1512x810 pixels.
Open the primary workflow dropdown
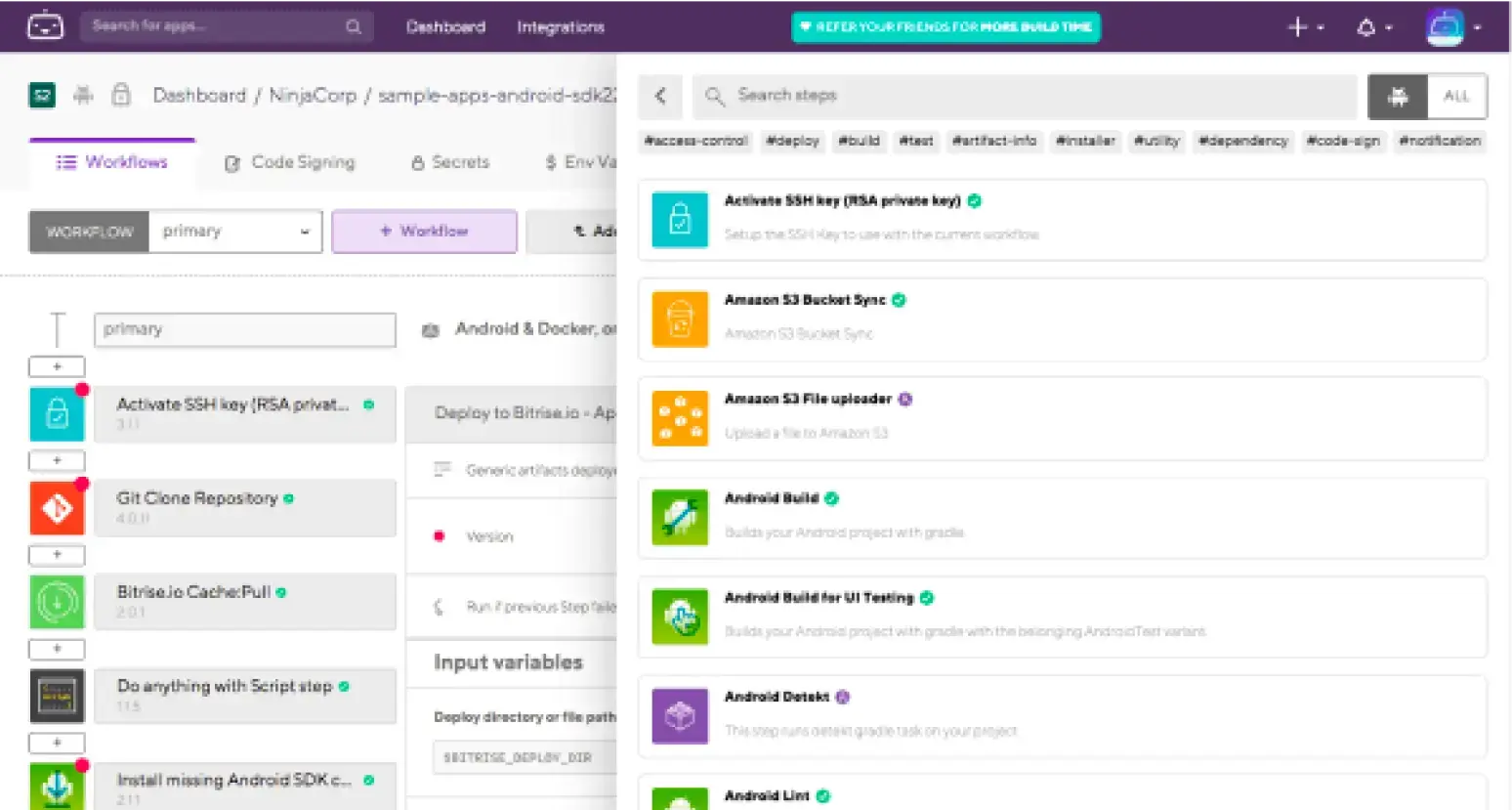(234, 232)
